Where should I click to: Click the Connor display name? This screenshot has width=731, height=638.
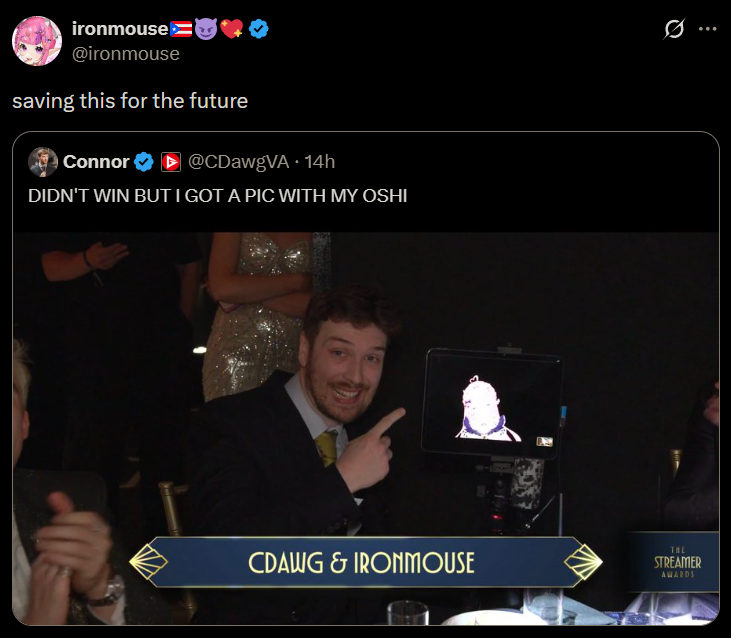pyautogui.click(x=96, y=162)
